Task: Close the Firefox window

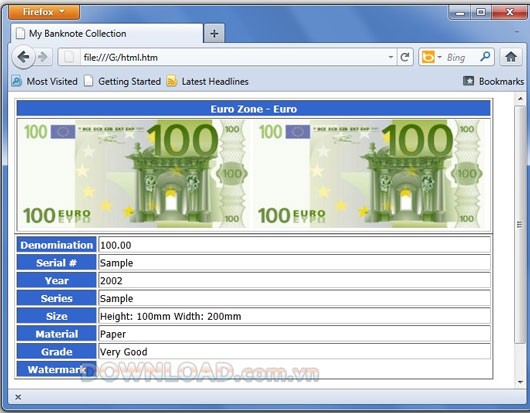Action: pyautogui.click(x=510, y=12)
